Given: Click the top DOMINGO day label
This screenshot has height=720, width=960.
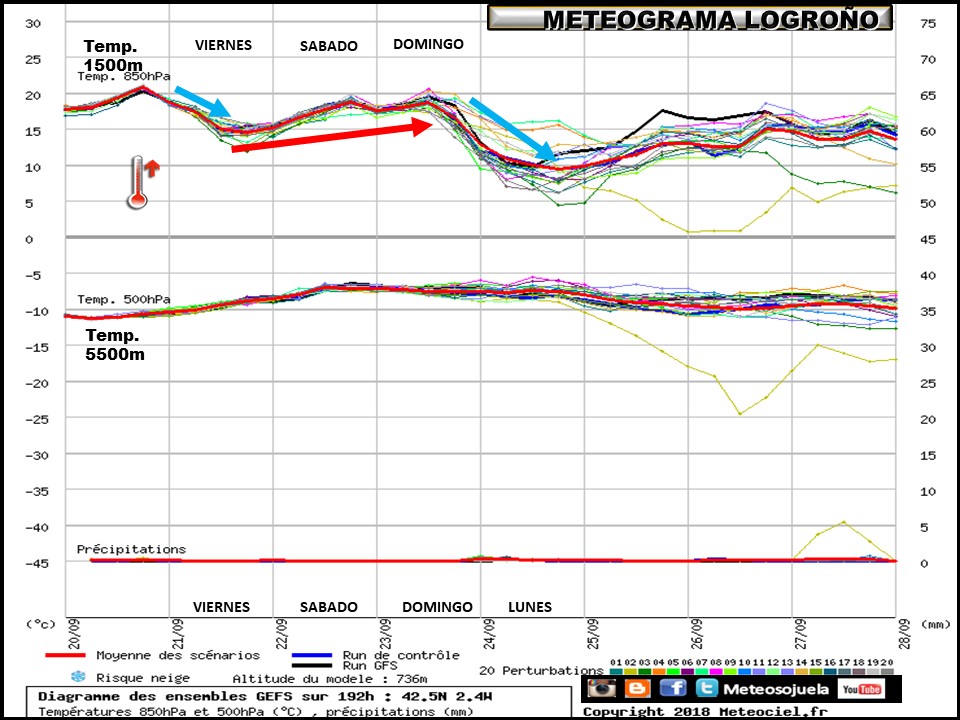Looking at the screenshot, I should pos(429,44).
